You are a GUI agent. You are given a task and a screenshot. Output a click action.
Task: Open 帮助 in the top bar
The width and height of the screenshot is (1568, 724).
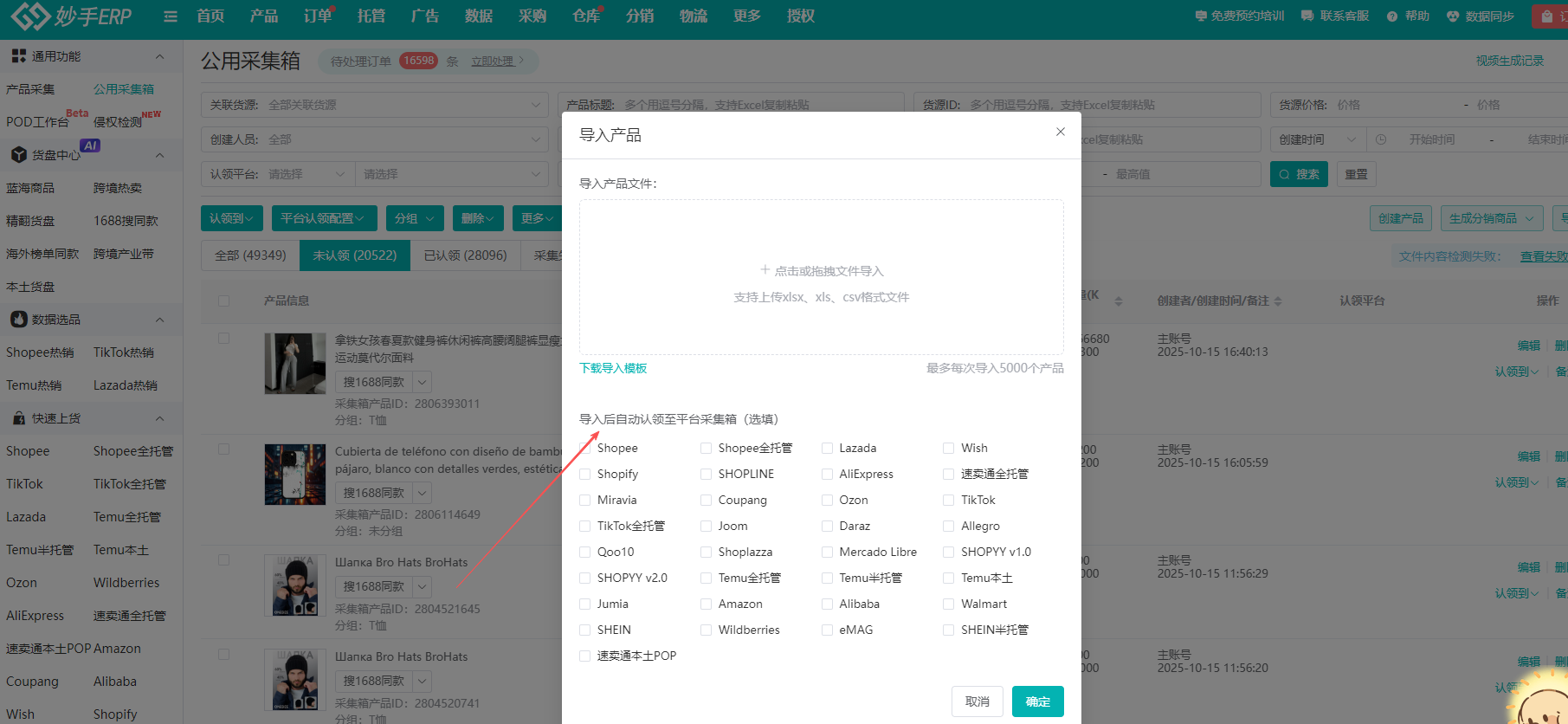coord(1408,16)
